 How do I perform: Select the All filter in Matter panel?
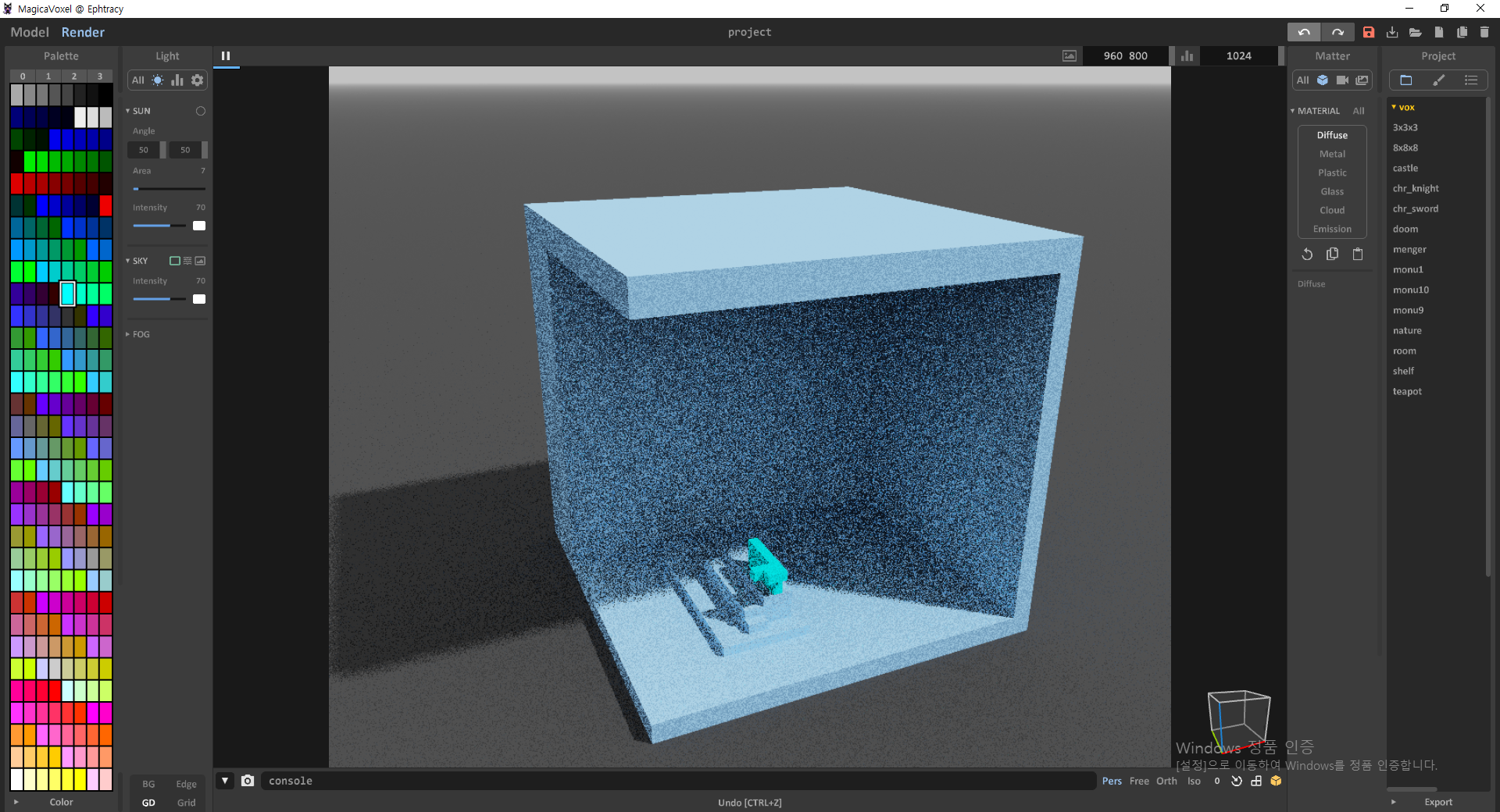click(1303, 80)
